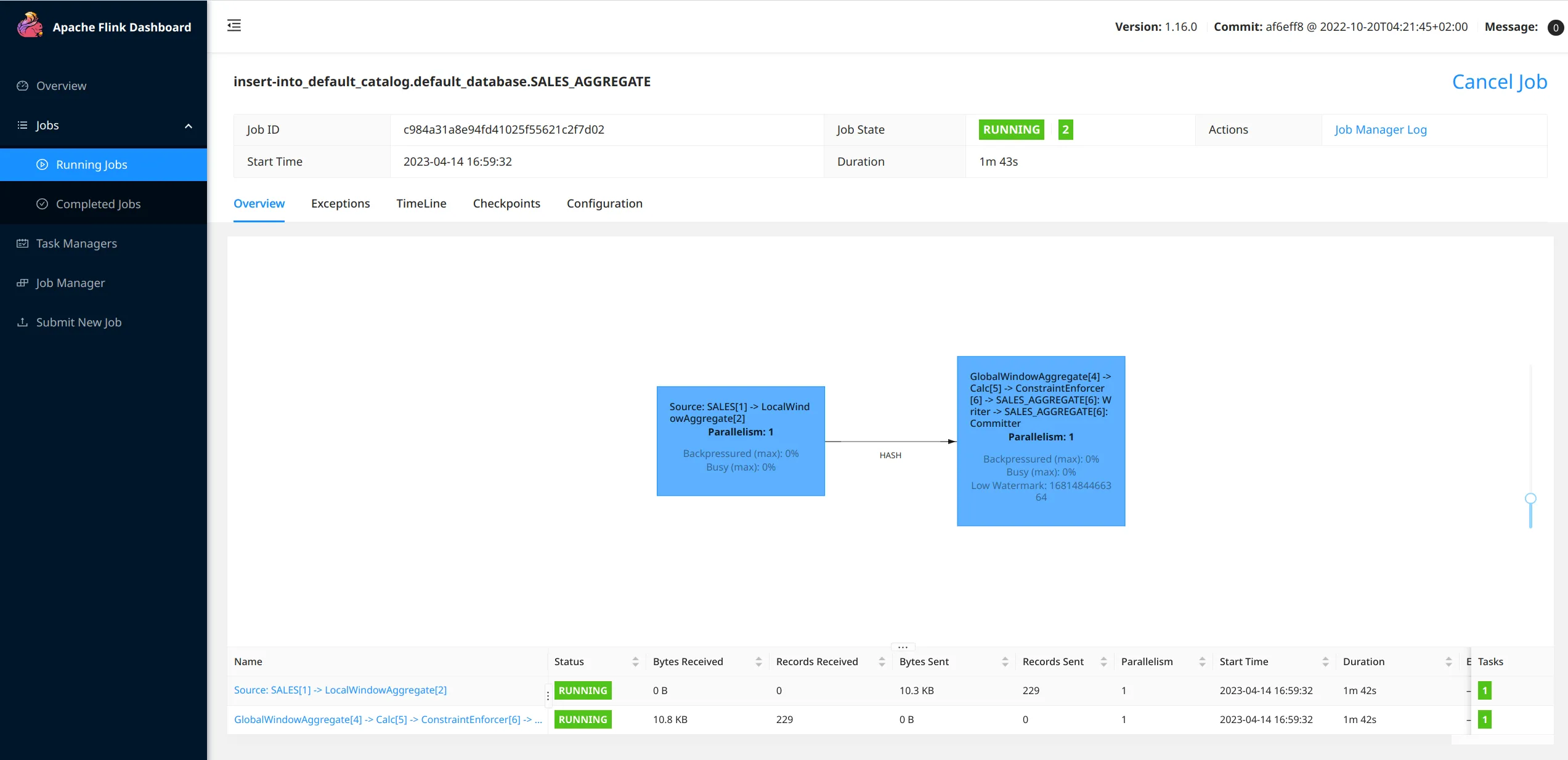Switch to the Checkpoints tab
This screenshot has width=1568, height=760.
(506, 203)
